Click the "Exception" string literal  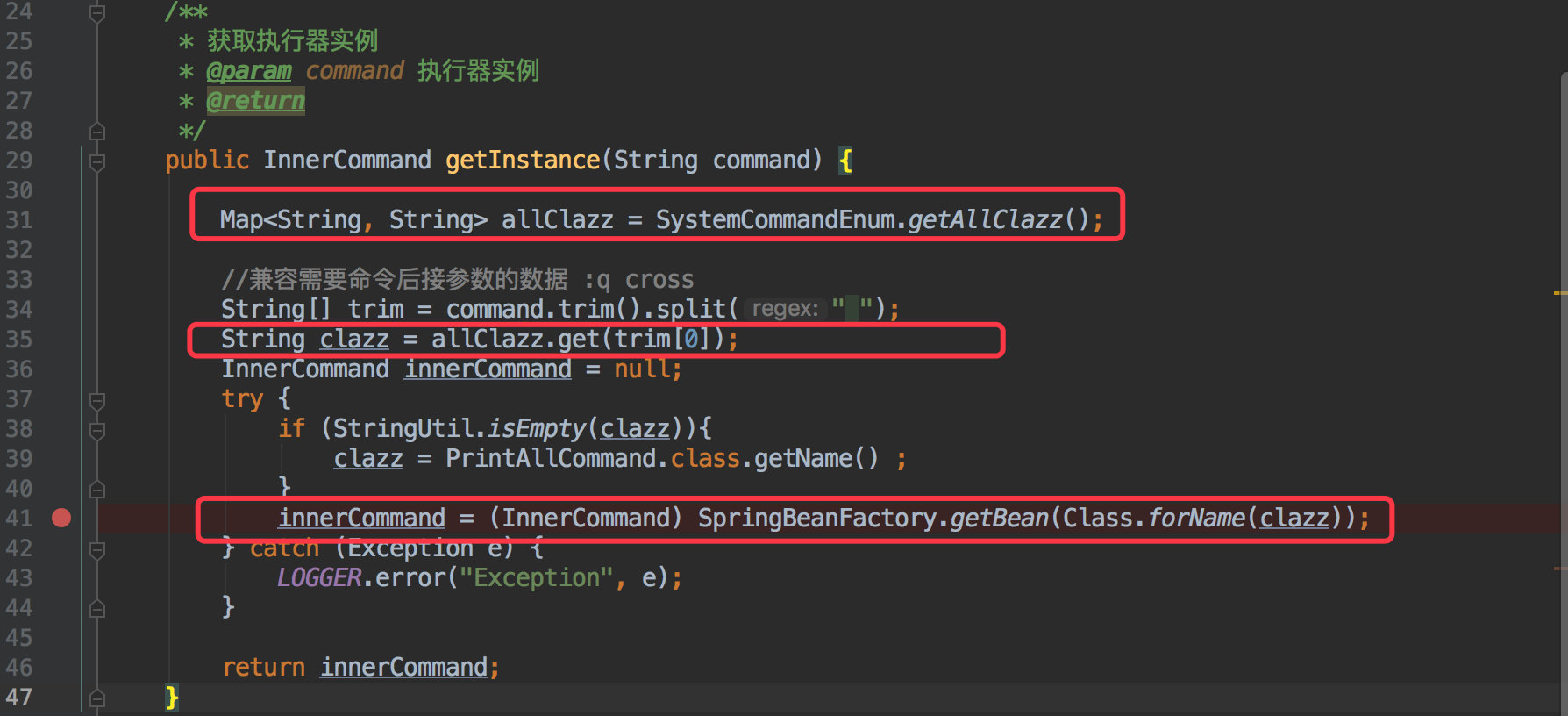[x=537, y=577]
